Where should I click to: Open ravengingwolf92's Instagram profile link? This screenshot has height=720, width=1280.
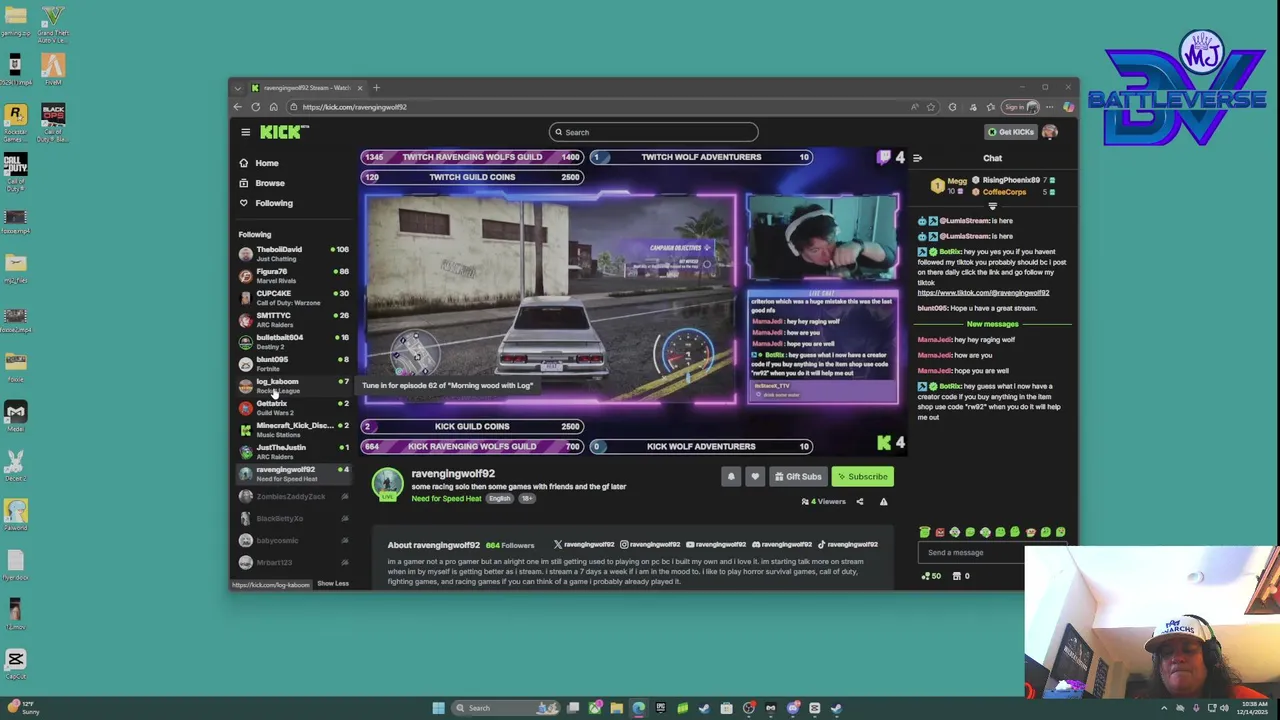(650, 545)
